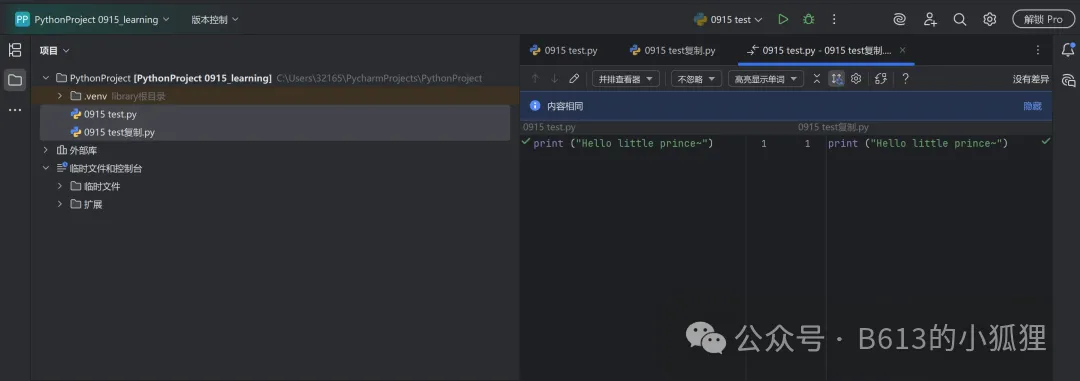The image size is (1080, 381).
Task: Open more run actions menu
Action: (x=834, y=19)
